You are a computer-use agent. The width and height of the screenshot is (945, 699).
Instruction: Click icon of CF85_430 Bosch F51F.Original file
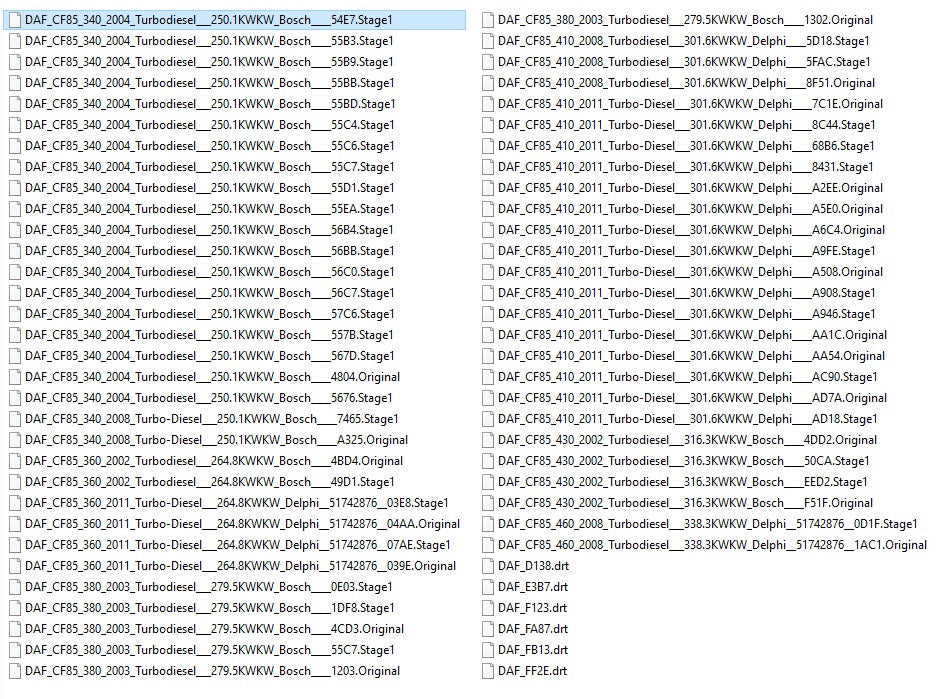[x=488, y=503]
